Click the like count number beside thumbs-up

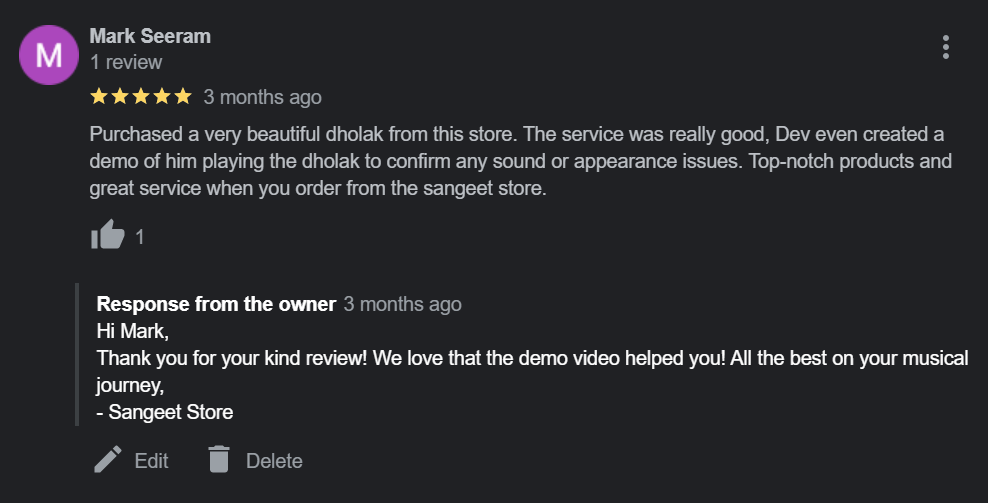(x=140, y=237)
